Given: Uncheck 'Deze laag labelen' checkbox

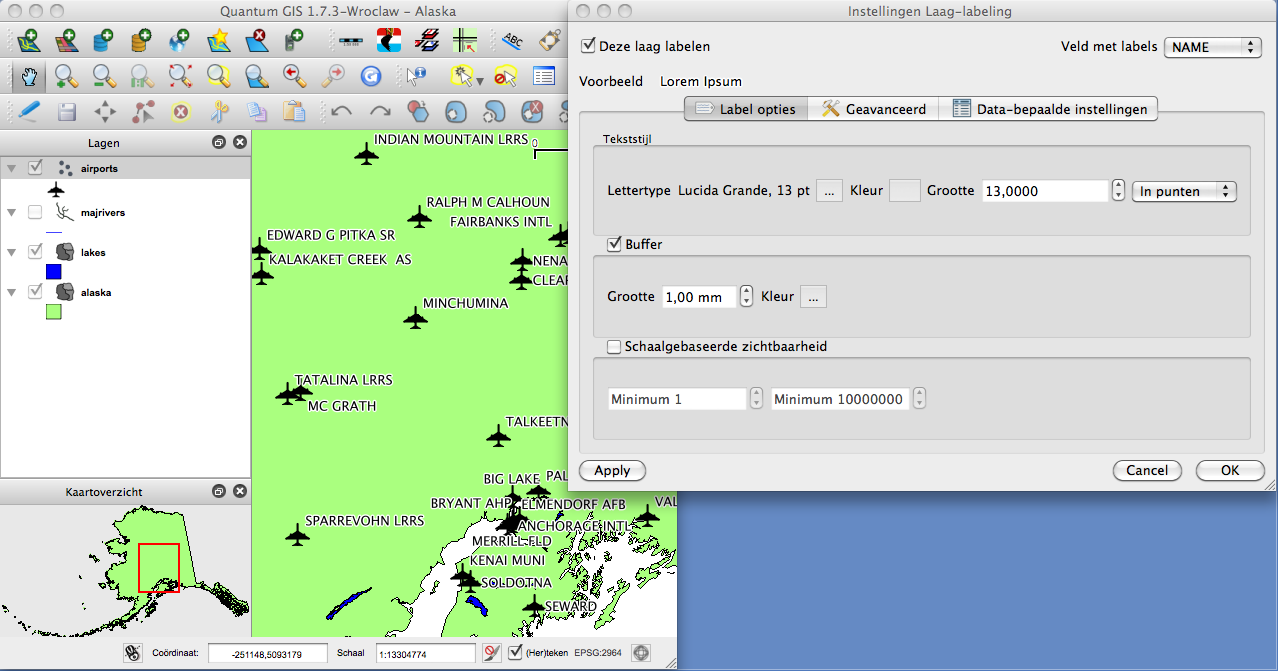Looking at the screenshot, I should [588, 46].
